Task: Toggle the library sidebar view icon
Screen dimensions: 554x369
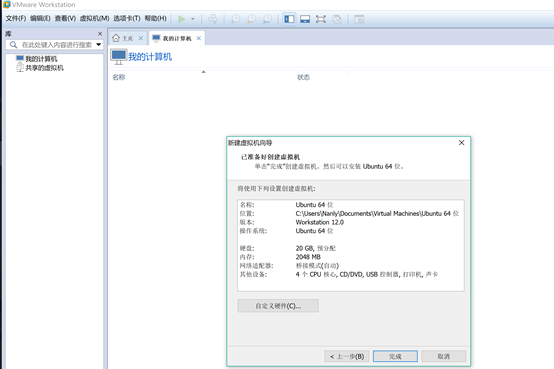Action: tap(289, 19)
